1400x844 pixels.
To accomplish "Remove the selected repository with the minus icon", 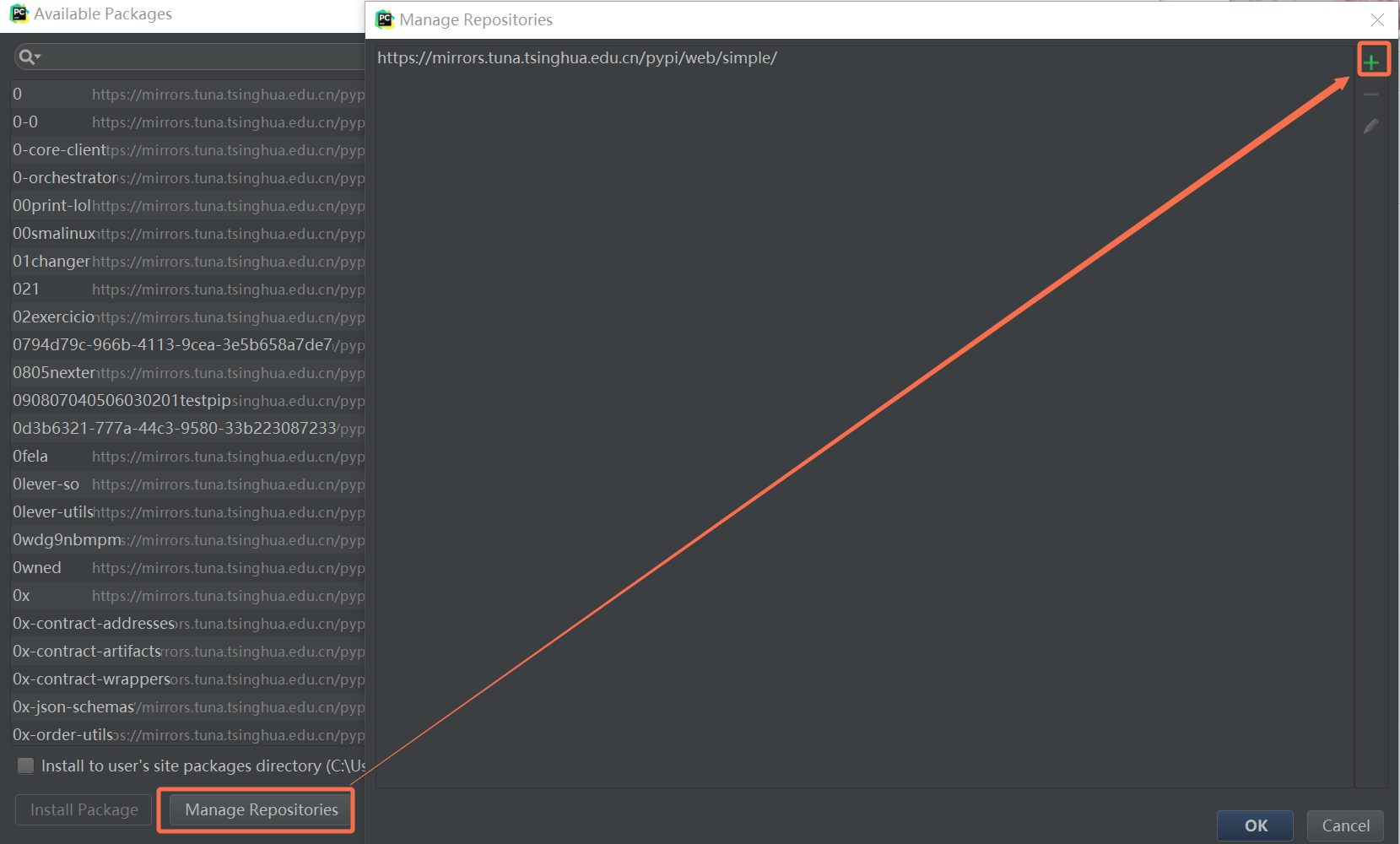I will [x=1371, y=93].
